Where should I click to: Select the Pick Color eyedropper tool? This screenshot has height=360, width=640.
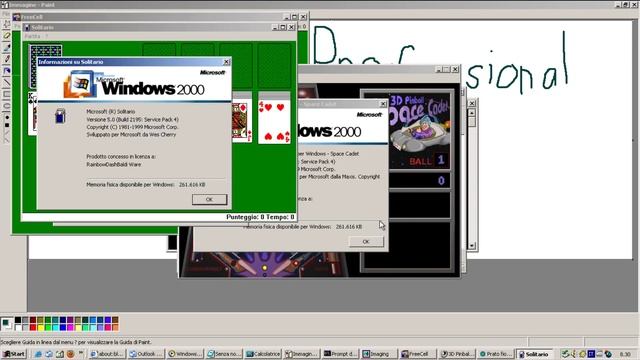coord(7,47)
